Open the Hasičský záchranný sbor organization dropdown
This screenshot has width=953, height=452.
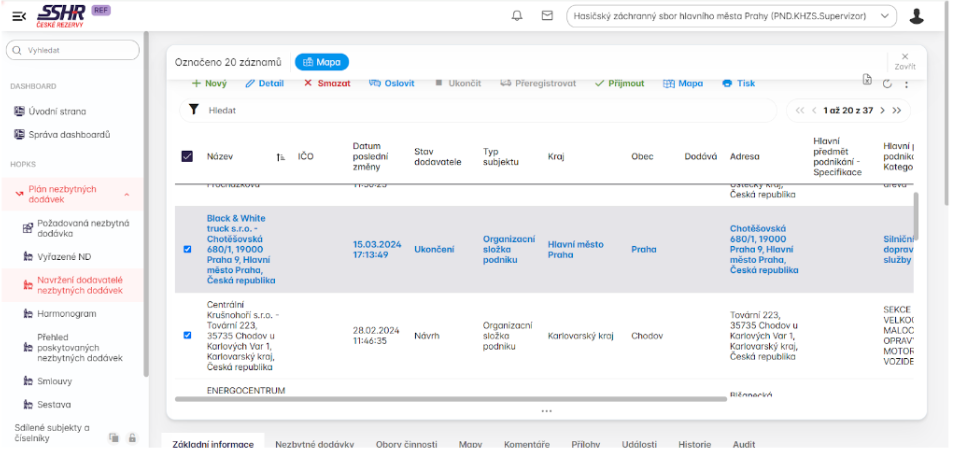[730, 16]
